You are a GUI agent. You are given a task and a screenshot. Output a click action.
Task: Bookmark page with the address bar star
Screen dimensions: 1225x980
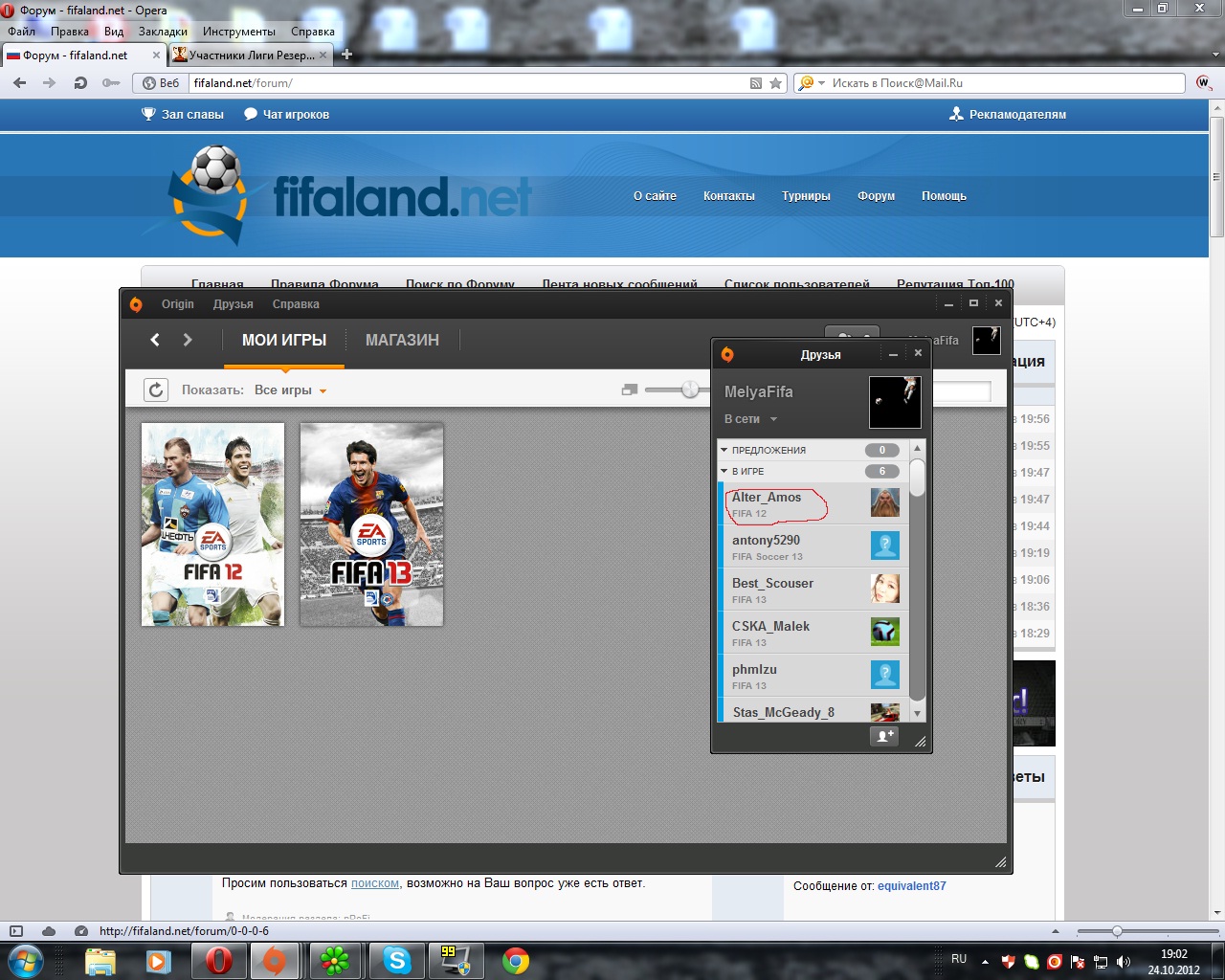coord(775,83)
